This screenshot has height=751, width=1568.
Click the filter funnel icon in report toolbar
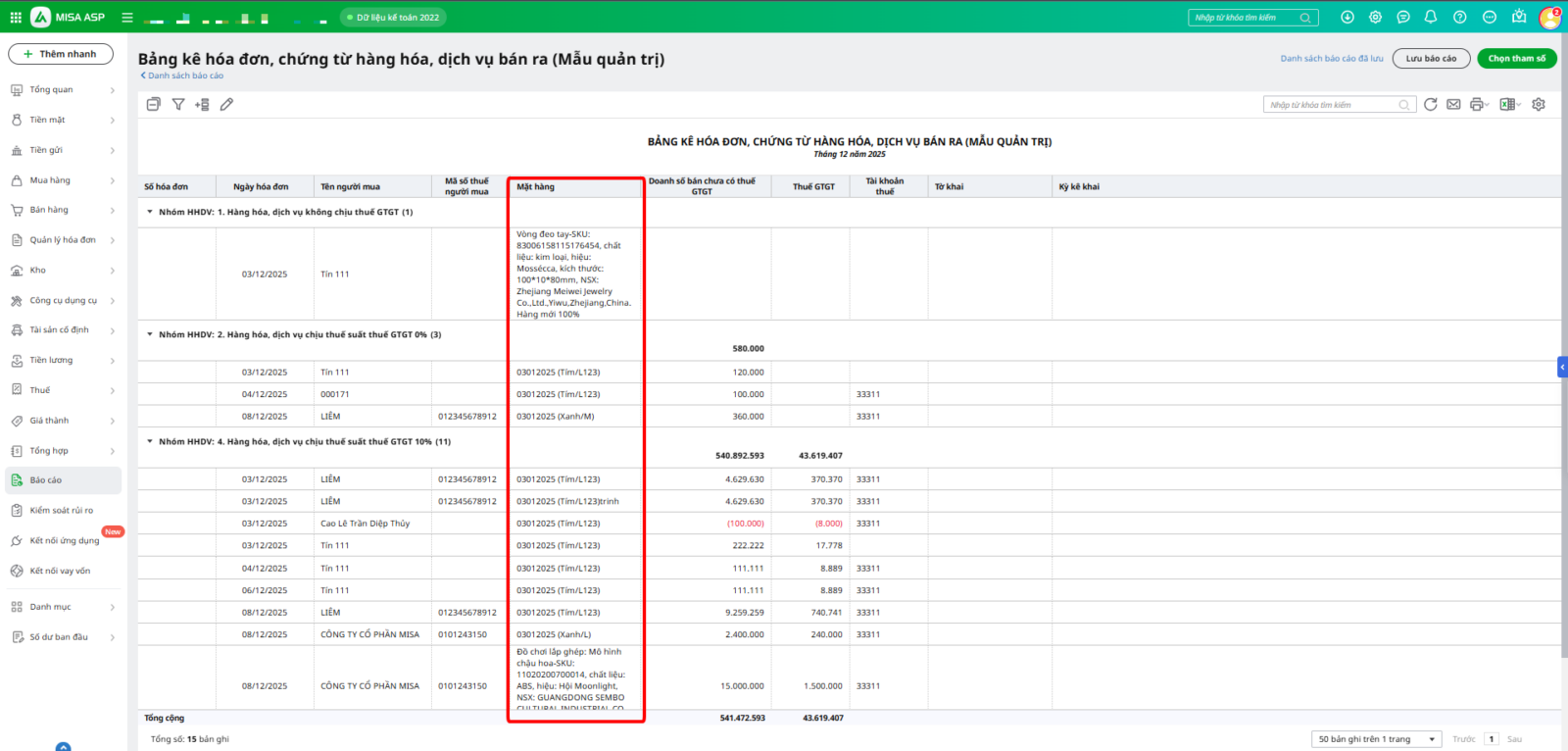click(x=178, y=104)
